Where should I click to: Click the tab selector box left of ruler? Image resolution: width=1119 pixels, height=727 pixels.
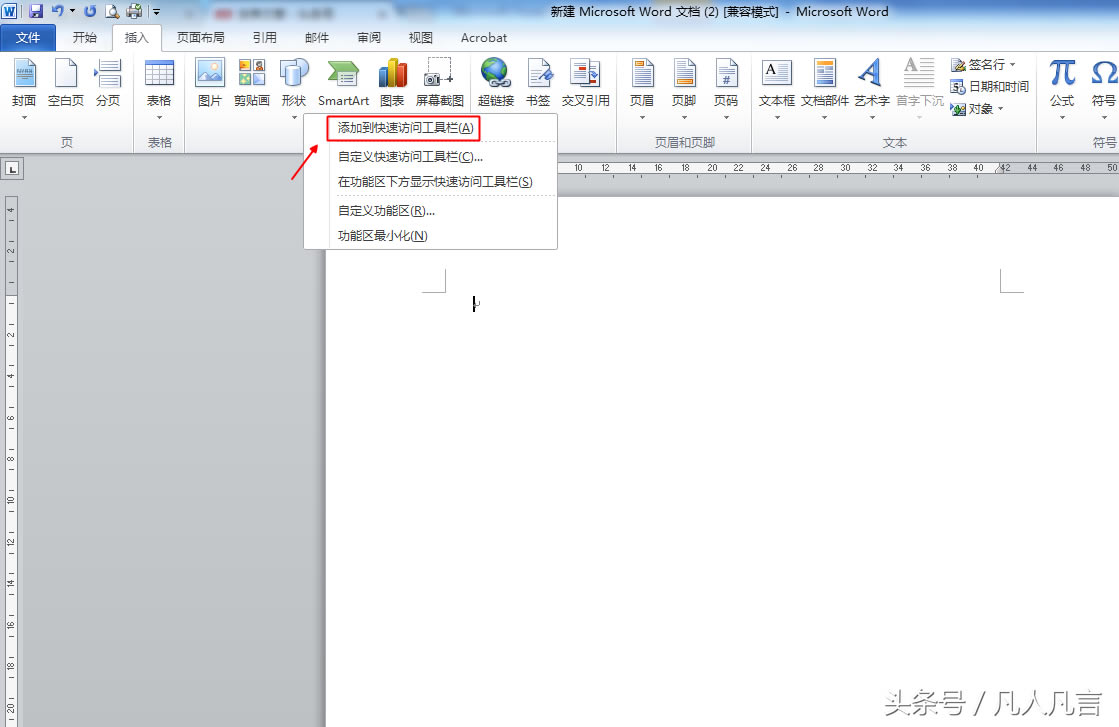click(x=12, y=169)
